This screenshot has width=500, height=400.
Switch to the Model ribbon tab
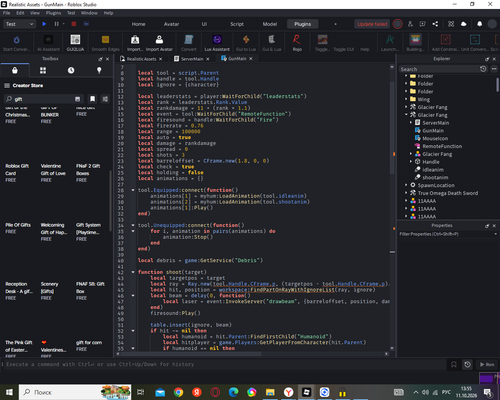270,24
